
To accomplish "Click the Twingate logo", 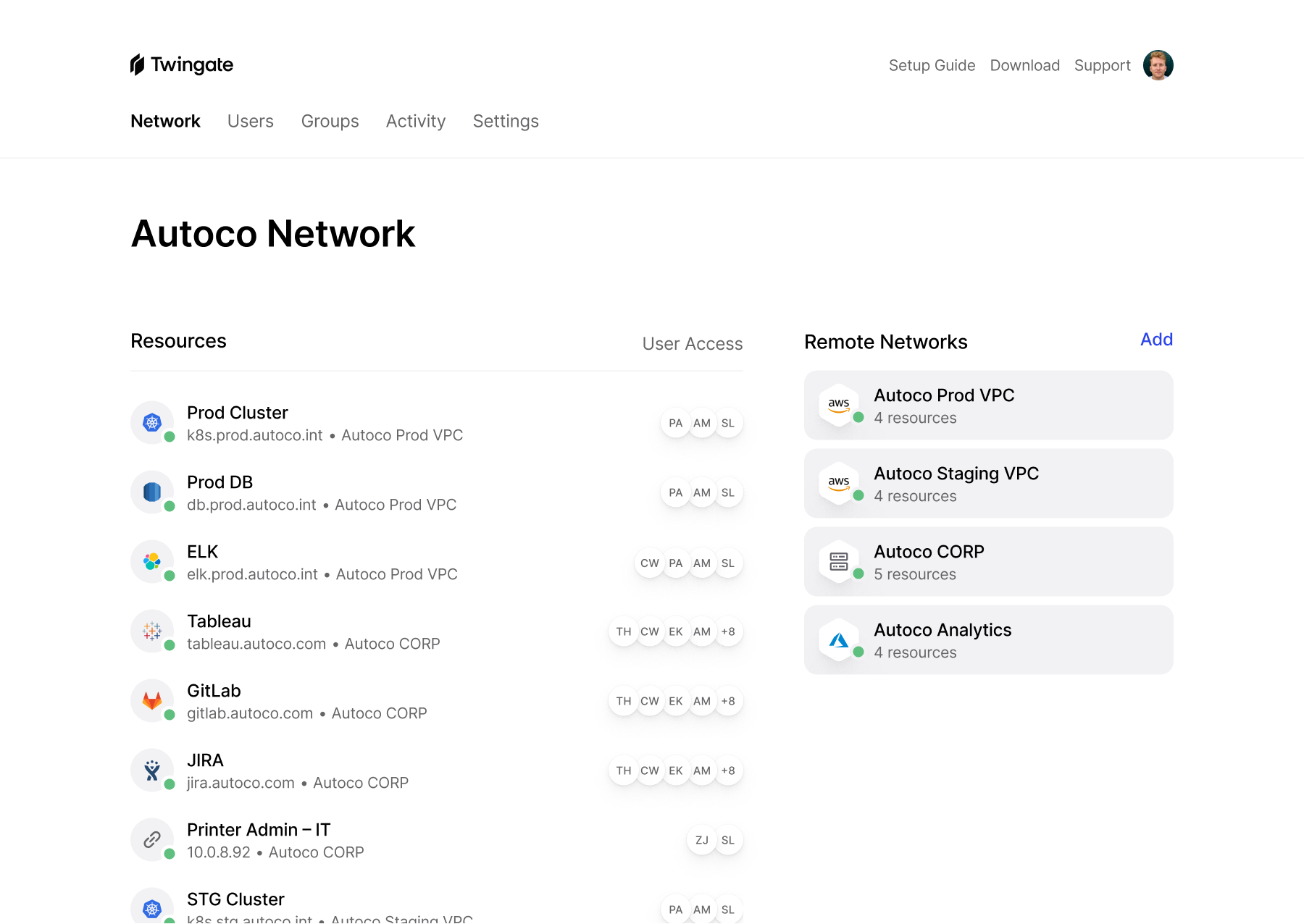I will point(182,64).
